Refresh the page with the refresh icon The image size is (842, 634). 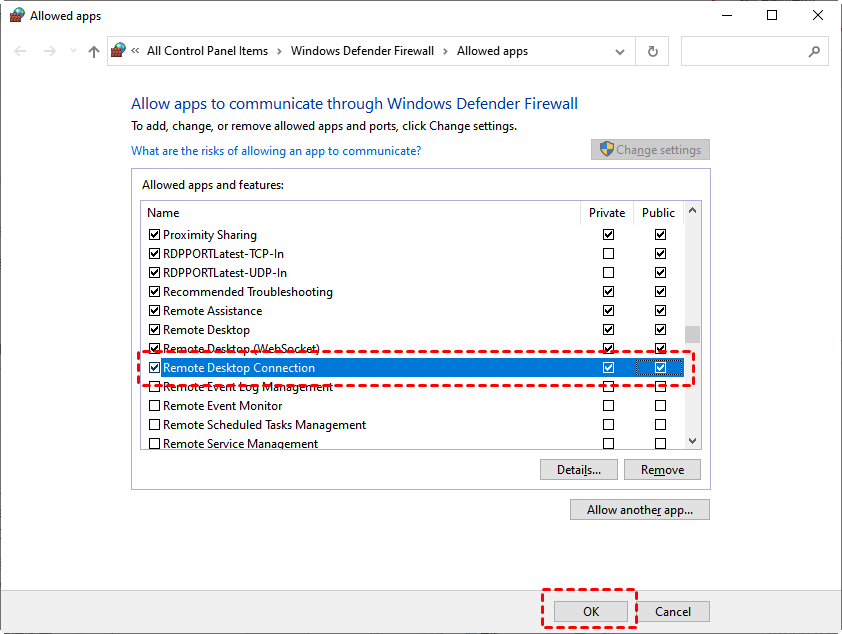[652, 51]
